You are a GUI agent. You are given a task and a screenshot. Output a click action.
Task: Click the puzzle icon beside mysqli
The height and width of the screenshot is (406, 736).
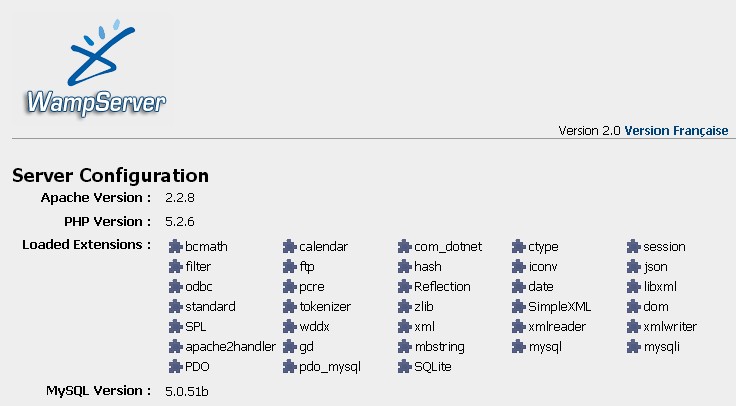(x=634, y=347)
